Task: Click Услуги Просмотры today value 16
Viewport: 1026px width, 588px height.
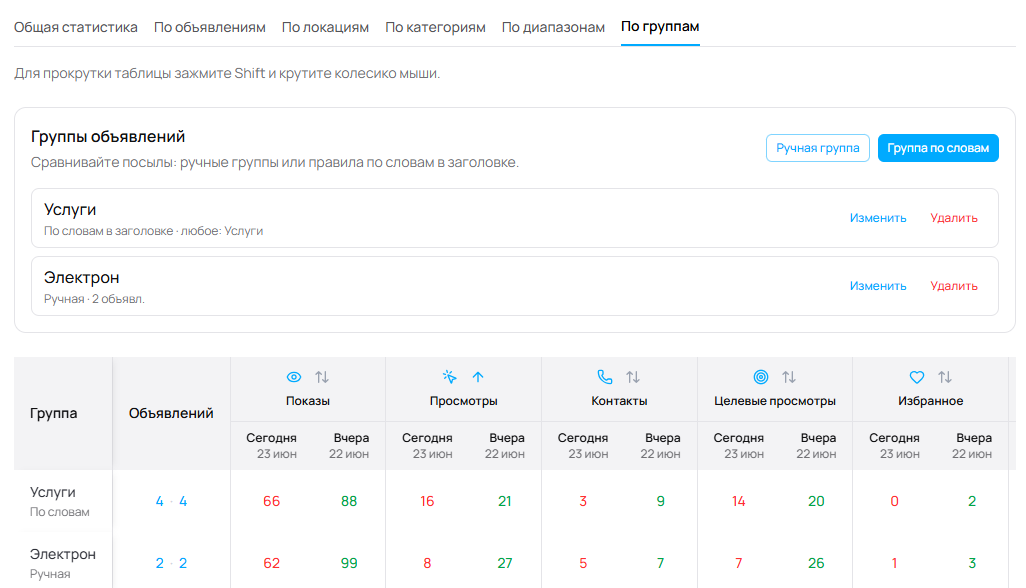Action: 427,502
